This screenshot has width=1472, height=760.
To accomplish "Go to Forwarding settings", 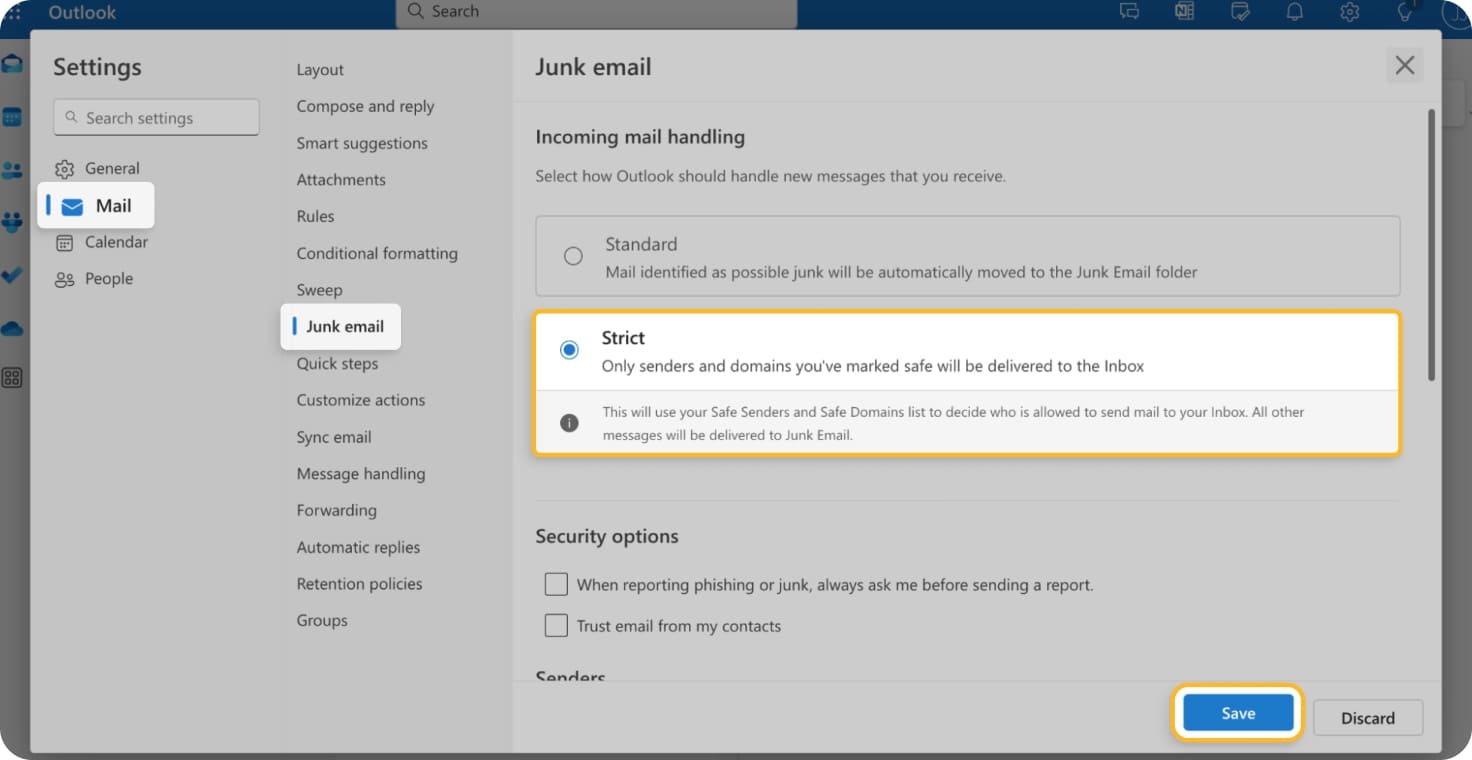I will (336, 510).
